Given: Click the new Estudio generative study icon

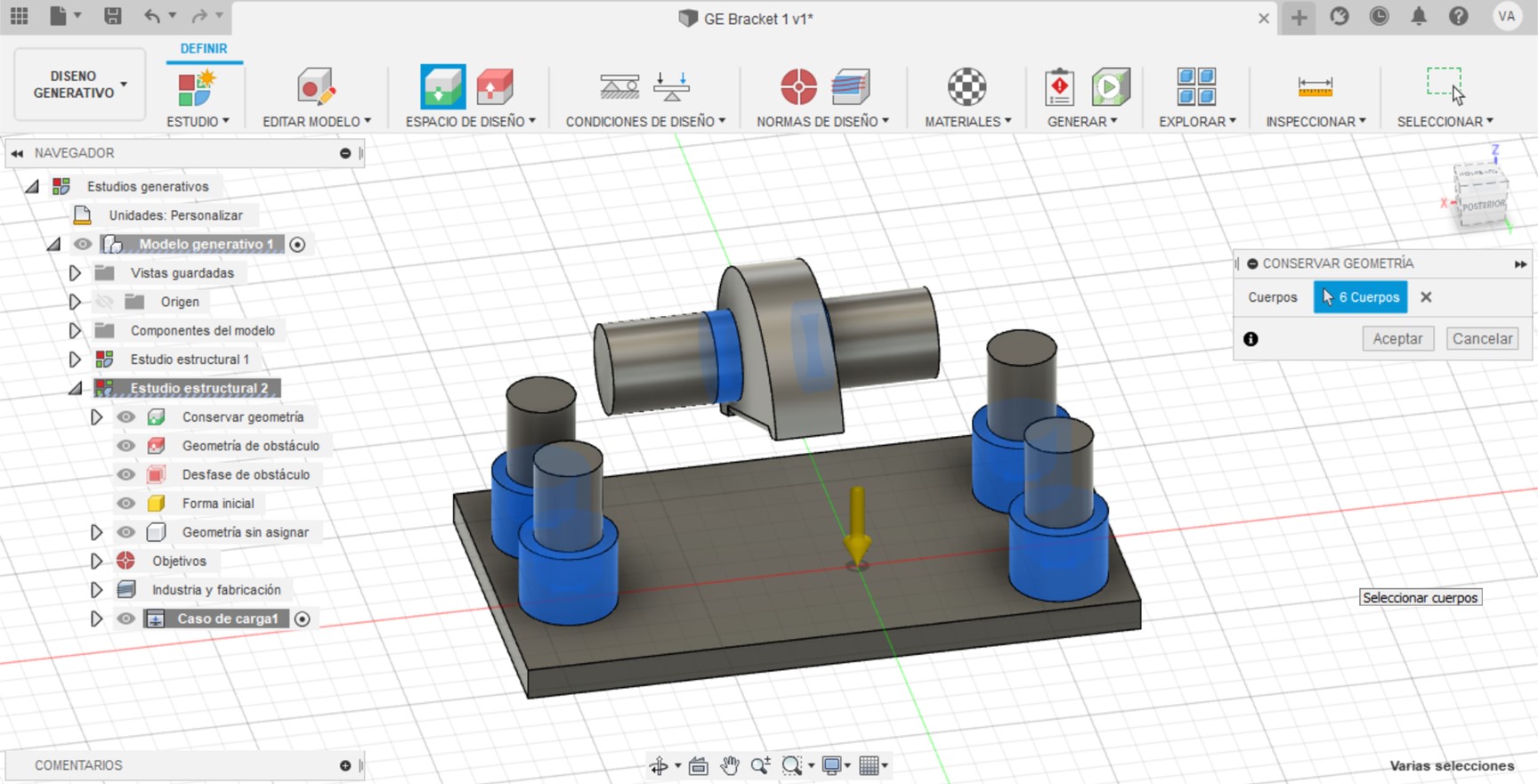Looking at the screenshot, I should (x=197, y=87).
